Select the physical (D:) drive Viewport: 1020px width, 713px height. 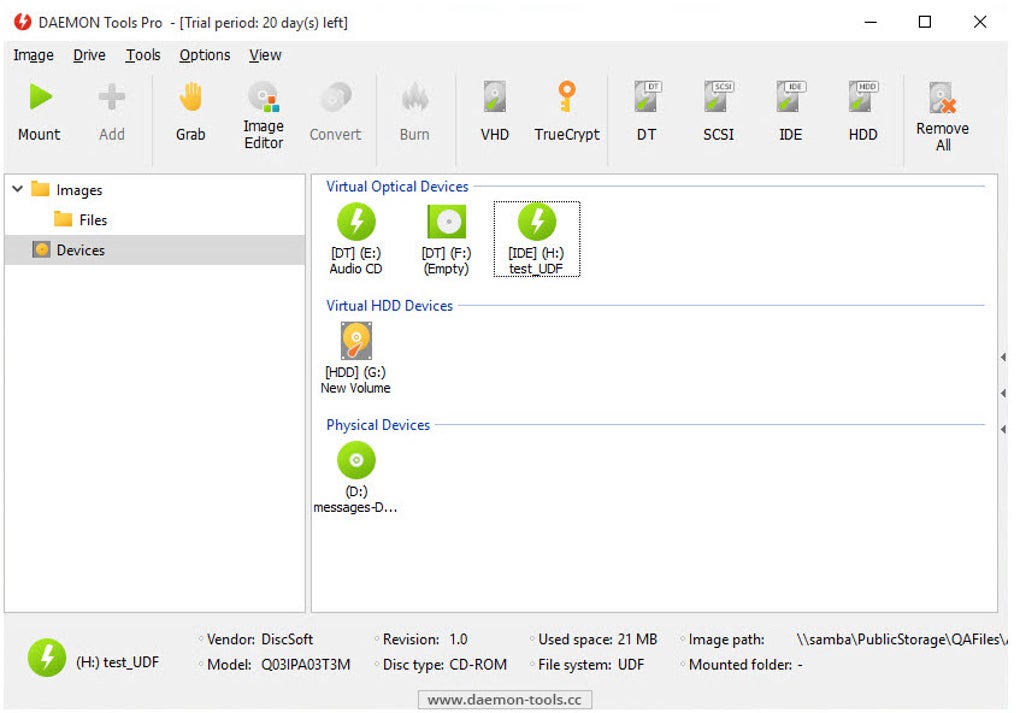point(356,478)
